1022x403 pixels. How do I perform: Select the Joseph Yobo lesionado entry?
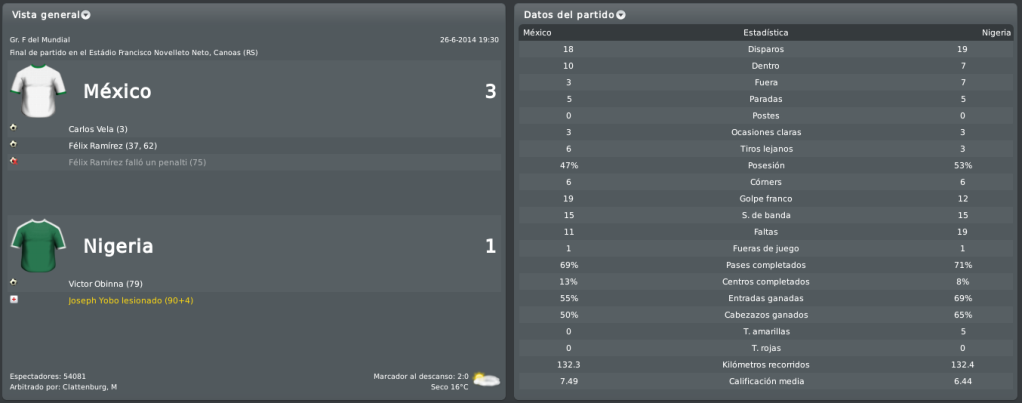pos(130,301)
